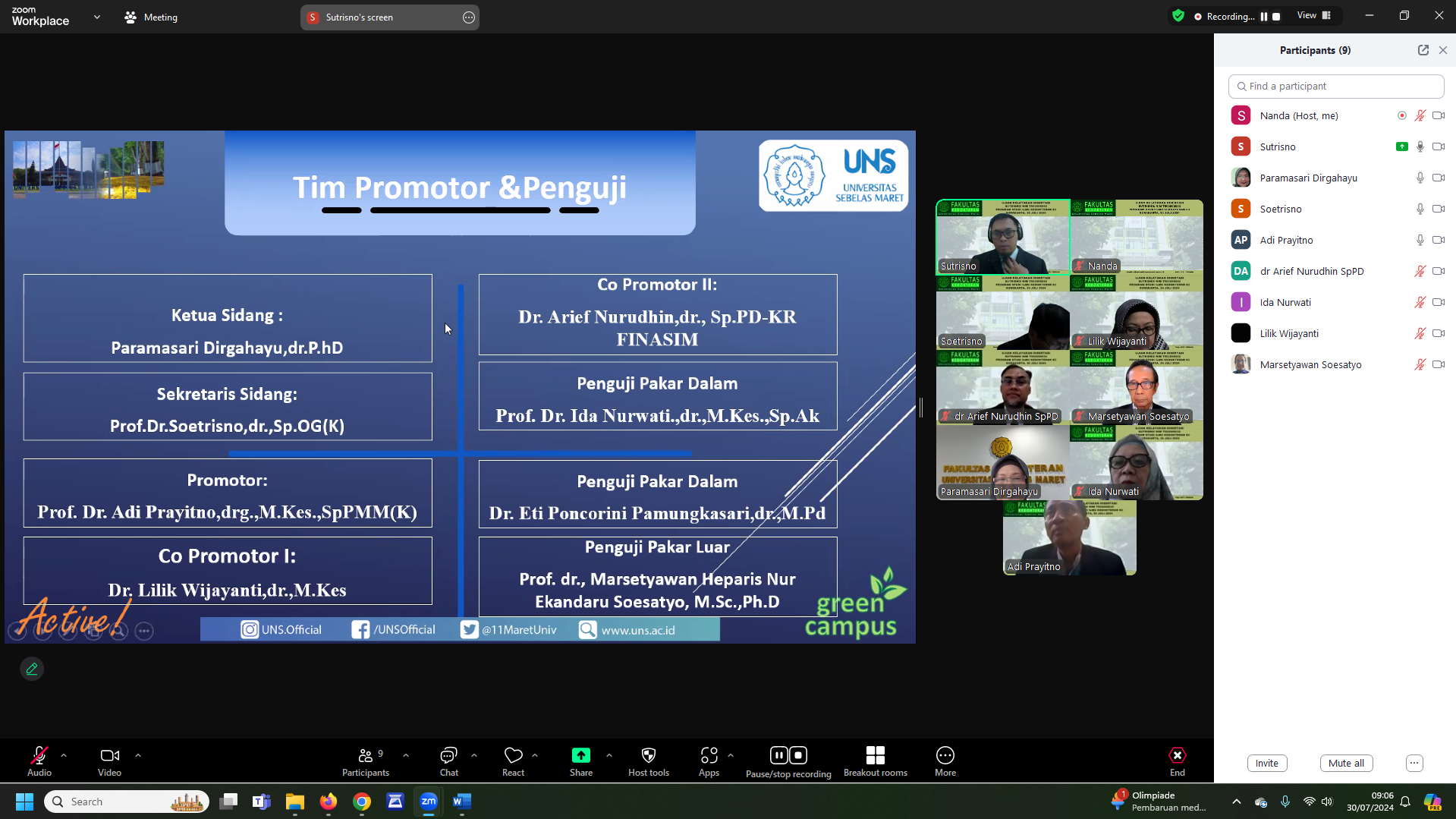Screen dimensions: 1456x819
Task: Pop out the Participants panel
Action: tap(1423, 50)
